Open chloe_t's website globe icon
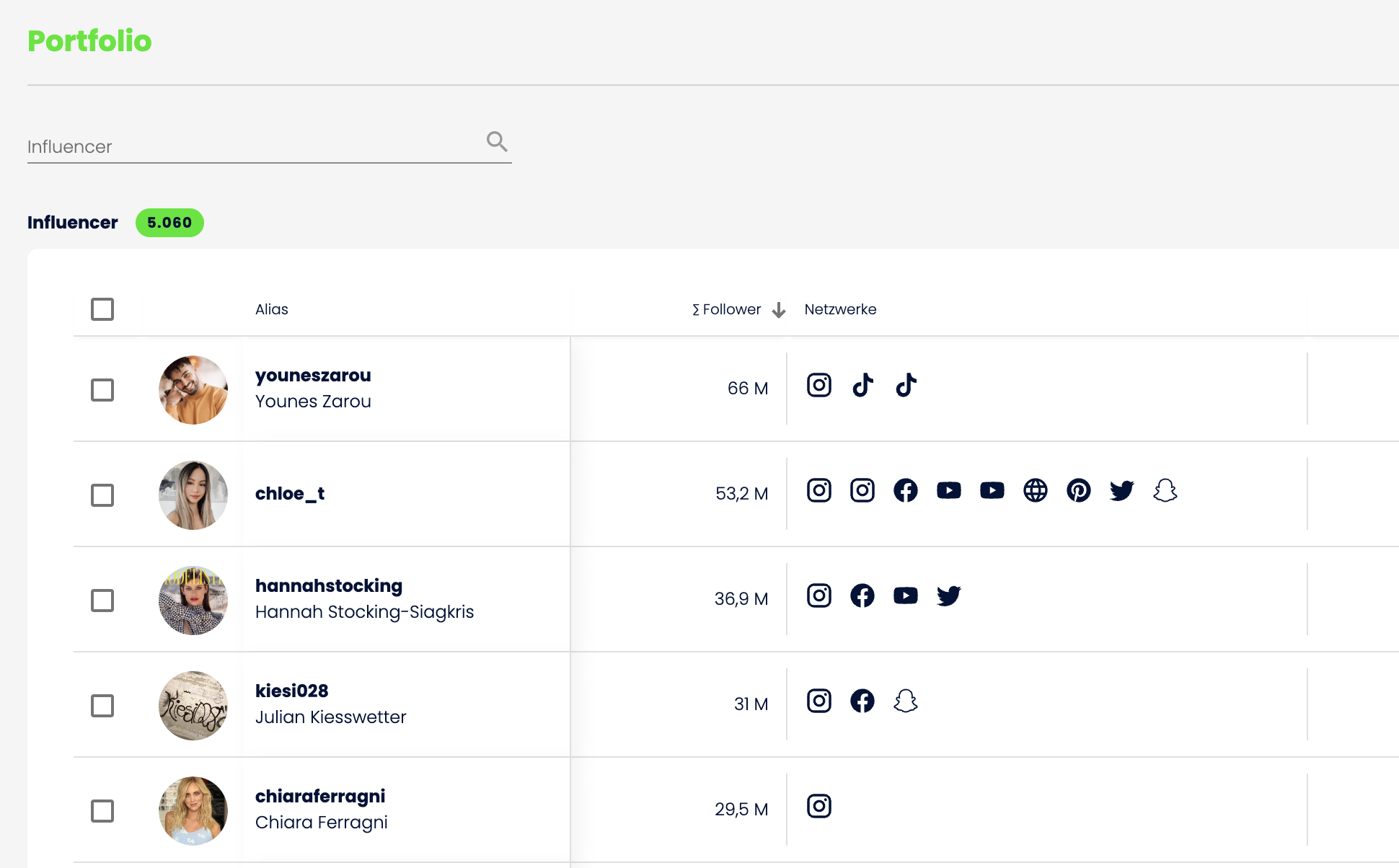This screenshot has width=1399, height=868. point(1035,491)
